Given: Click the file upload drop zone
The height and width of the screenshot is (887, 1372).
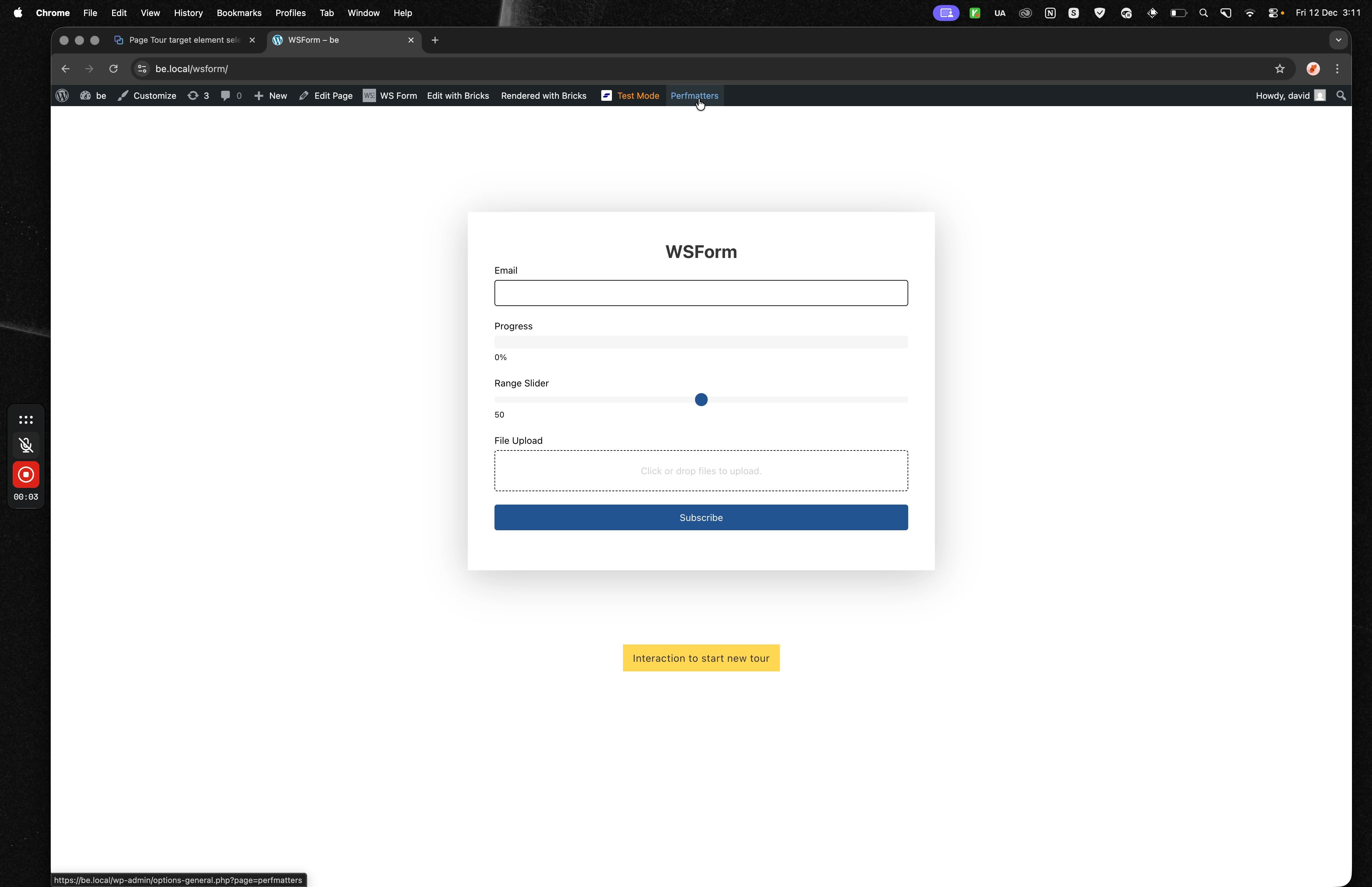Looking at the screenshot, I should (701, 471).
